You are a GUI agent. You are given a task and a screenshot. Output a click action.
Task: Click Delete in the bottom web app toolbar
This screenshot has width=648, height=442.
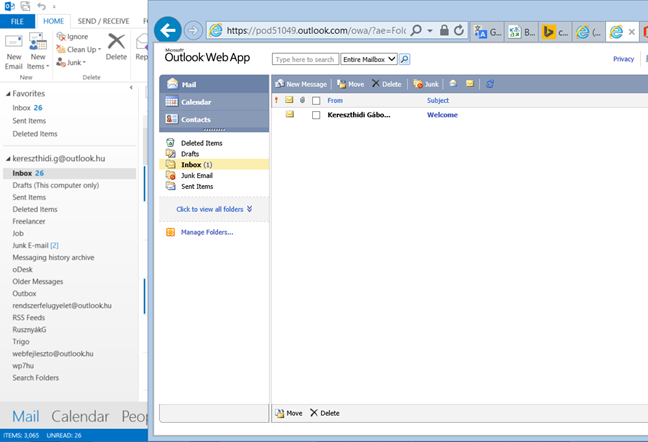tap(325, 413)
